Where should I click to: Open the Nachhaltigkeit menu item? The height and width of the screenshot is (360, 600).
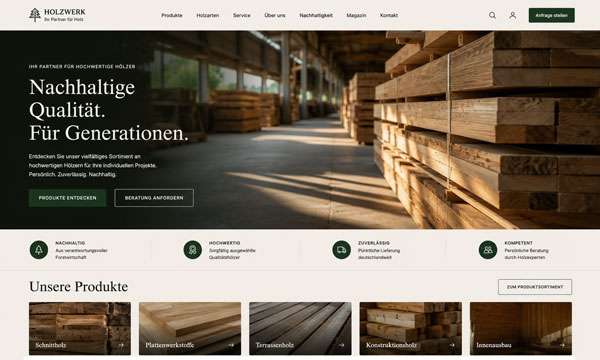(316, 15)
